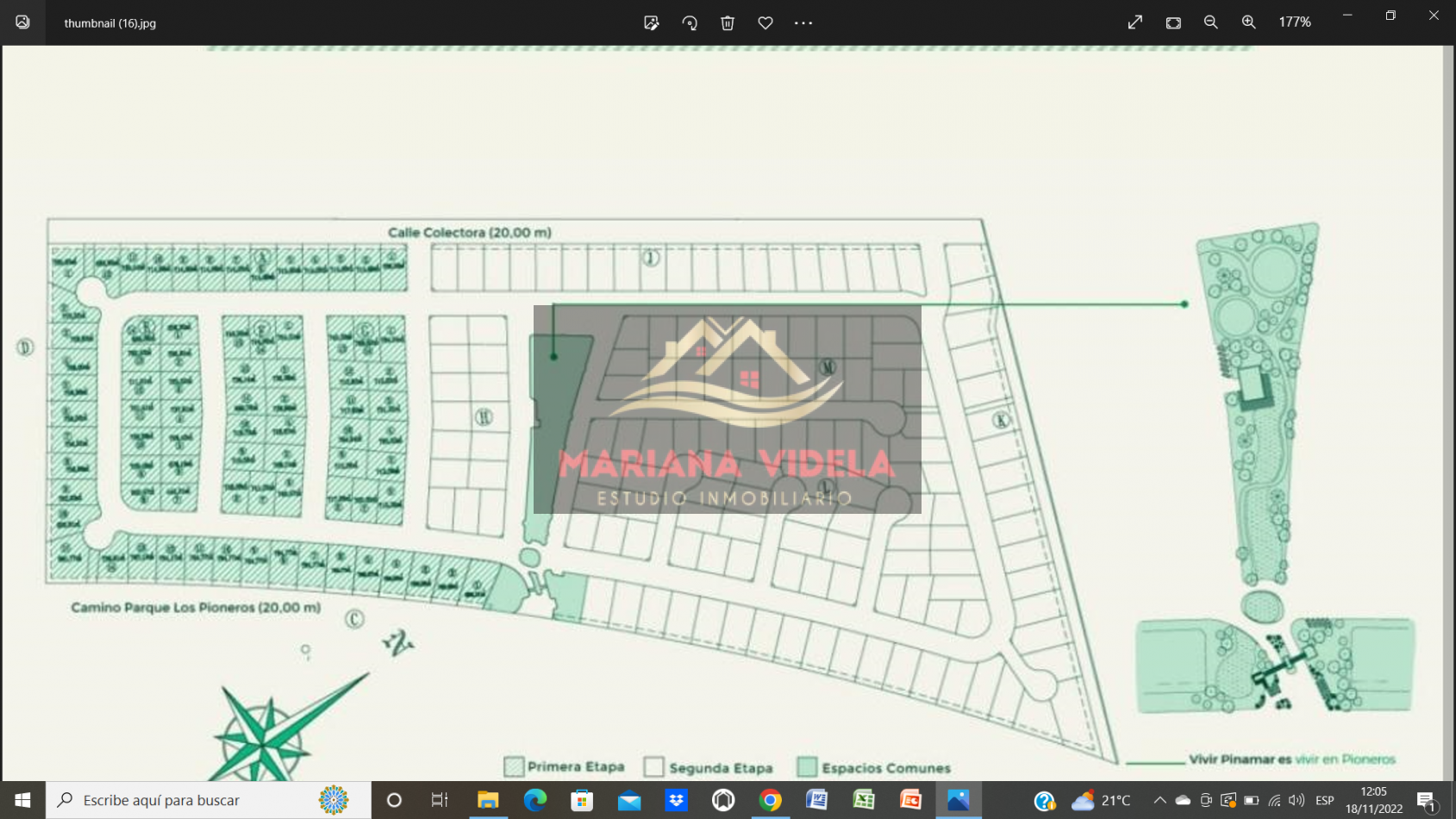Click the 'Primera Etapa' legend label

576,766
